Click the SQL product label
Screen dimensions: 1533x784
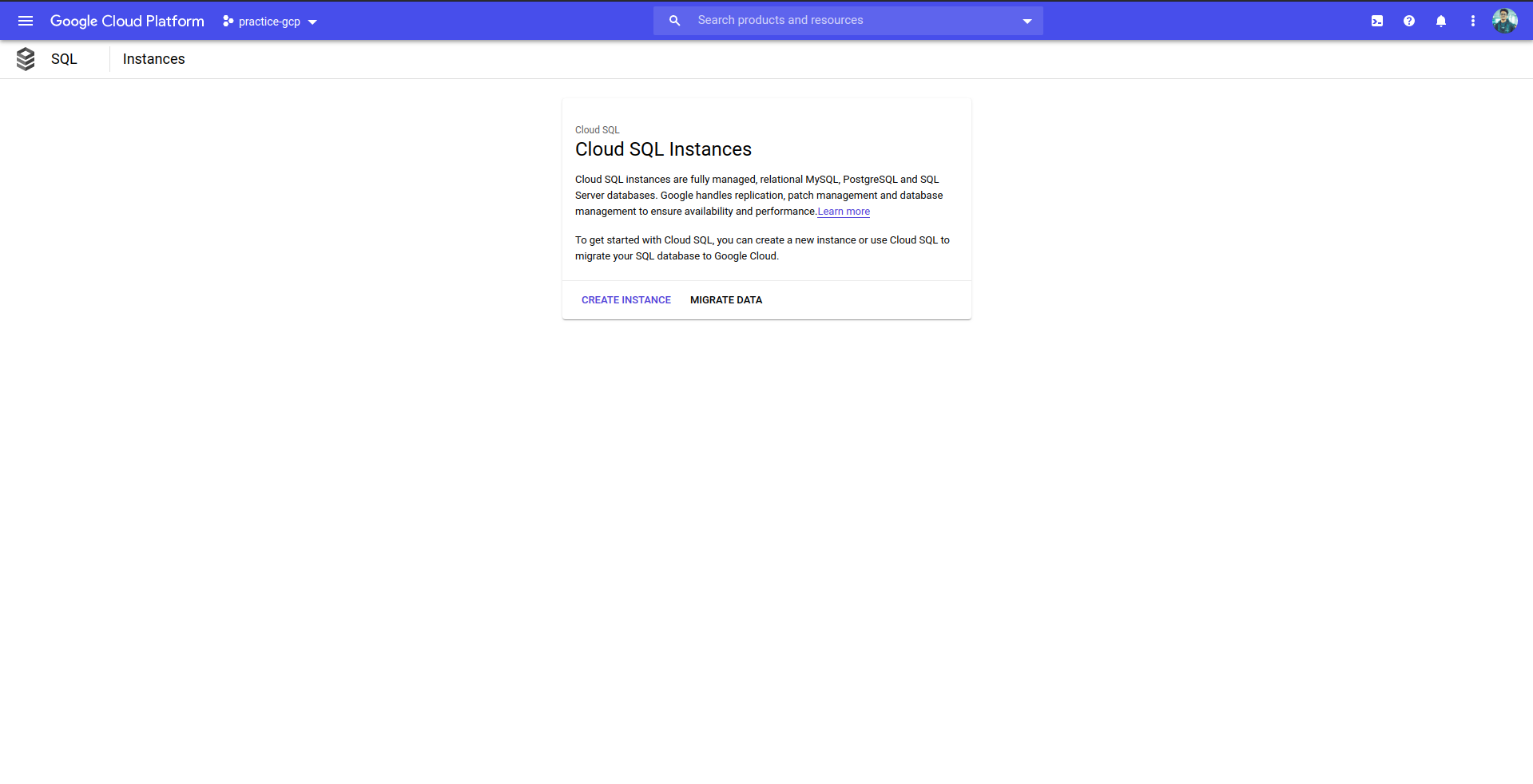(64, 59)
